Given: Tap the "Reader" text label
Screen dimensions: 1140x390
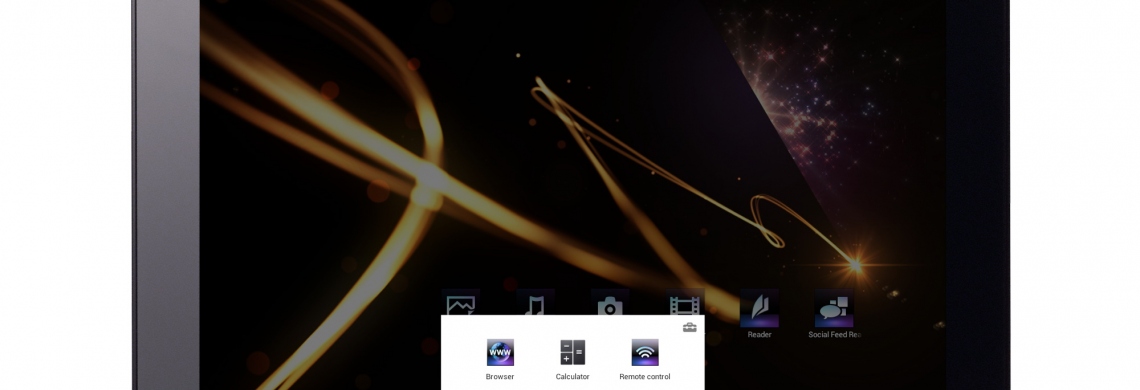Looking at the screenshot, I should (759, 335).
